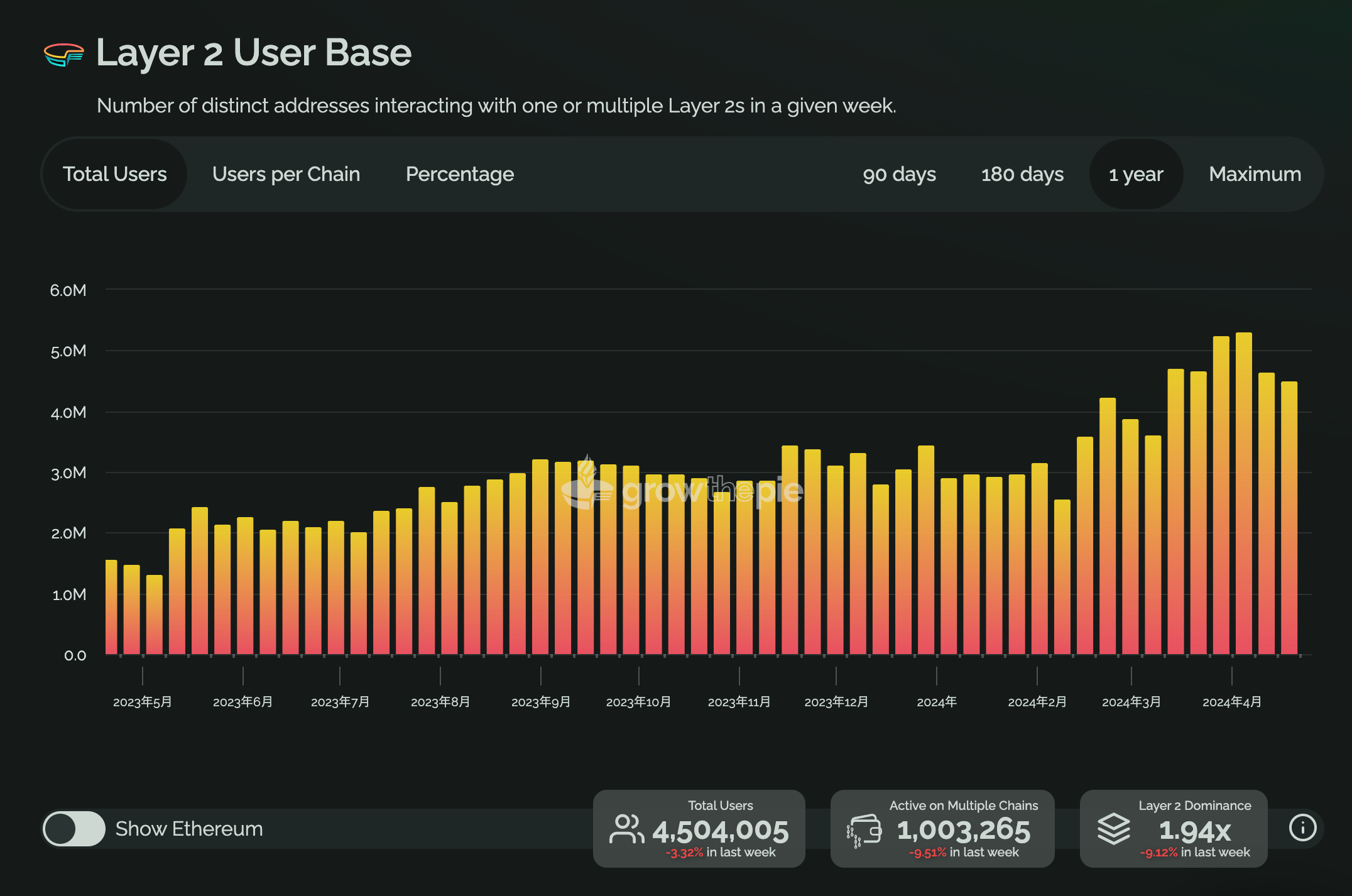Select the 180 days timespan
Image resolution: width=1352 pixels, height=896 pixels.
[x=1022, y=174]
